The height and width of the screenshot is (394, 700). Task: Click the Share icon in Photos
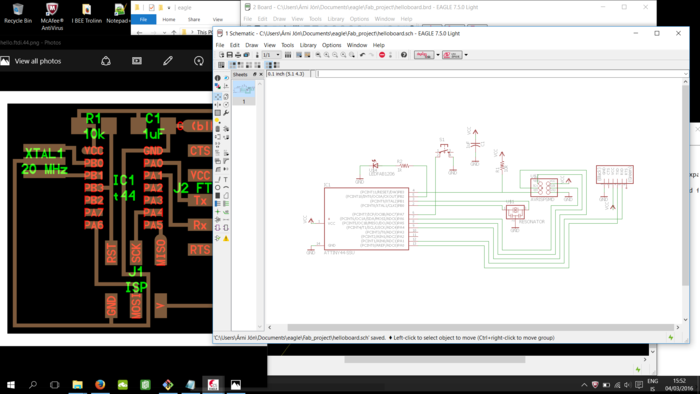(x=106, y=61)
